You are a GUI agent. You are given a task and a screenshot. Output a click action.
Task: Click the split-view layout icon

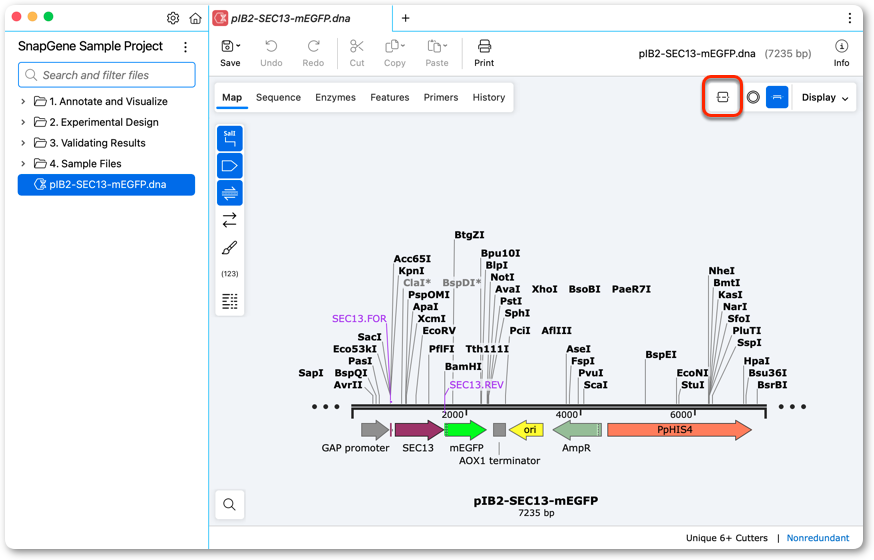(x=722, y=98)
